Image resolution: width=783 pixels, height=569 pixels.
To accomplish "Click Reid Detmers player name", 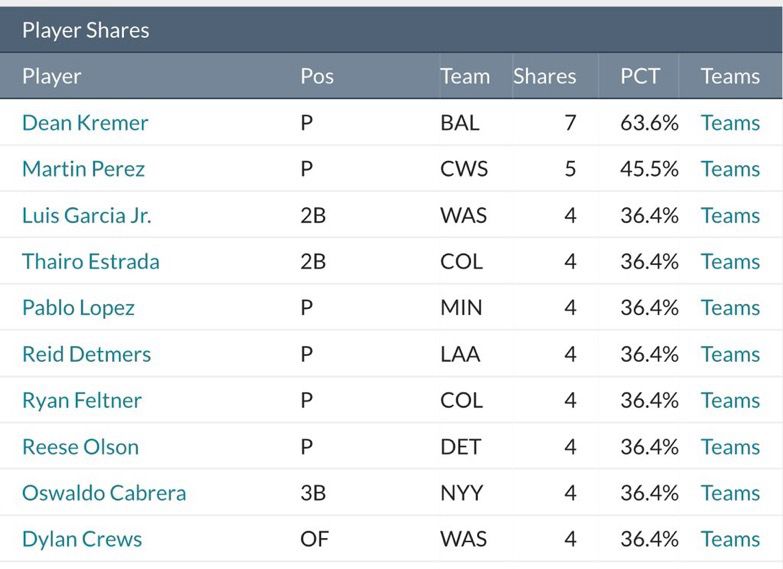I will coord(86,354).
